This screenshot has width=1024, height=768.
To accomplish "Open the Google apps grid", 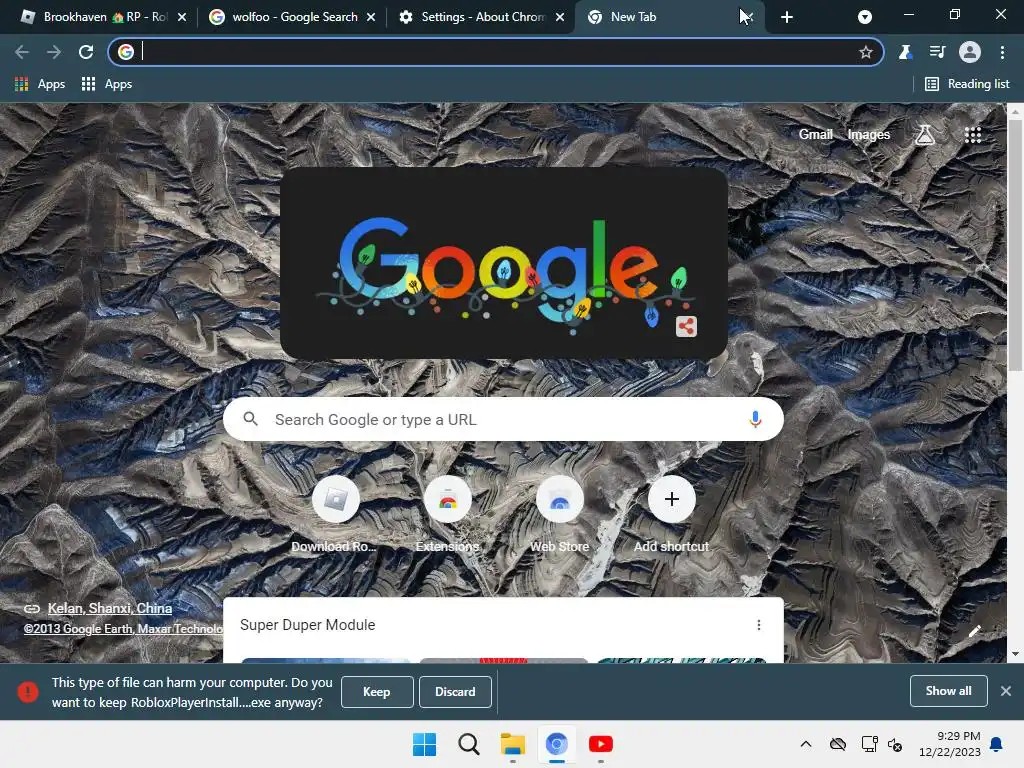I will (x=973, y=135).
